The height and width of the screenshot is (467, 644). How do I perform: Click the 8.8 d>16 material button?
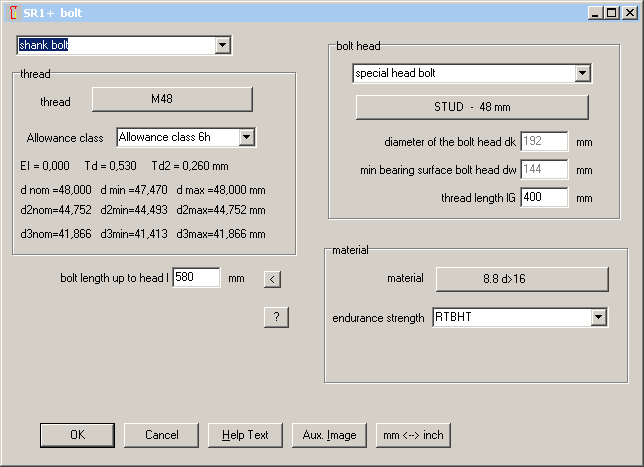coord(521,278)
